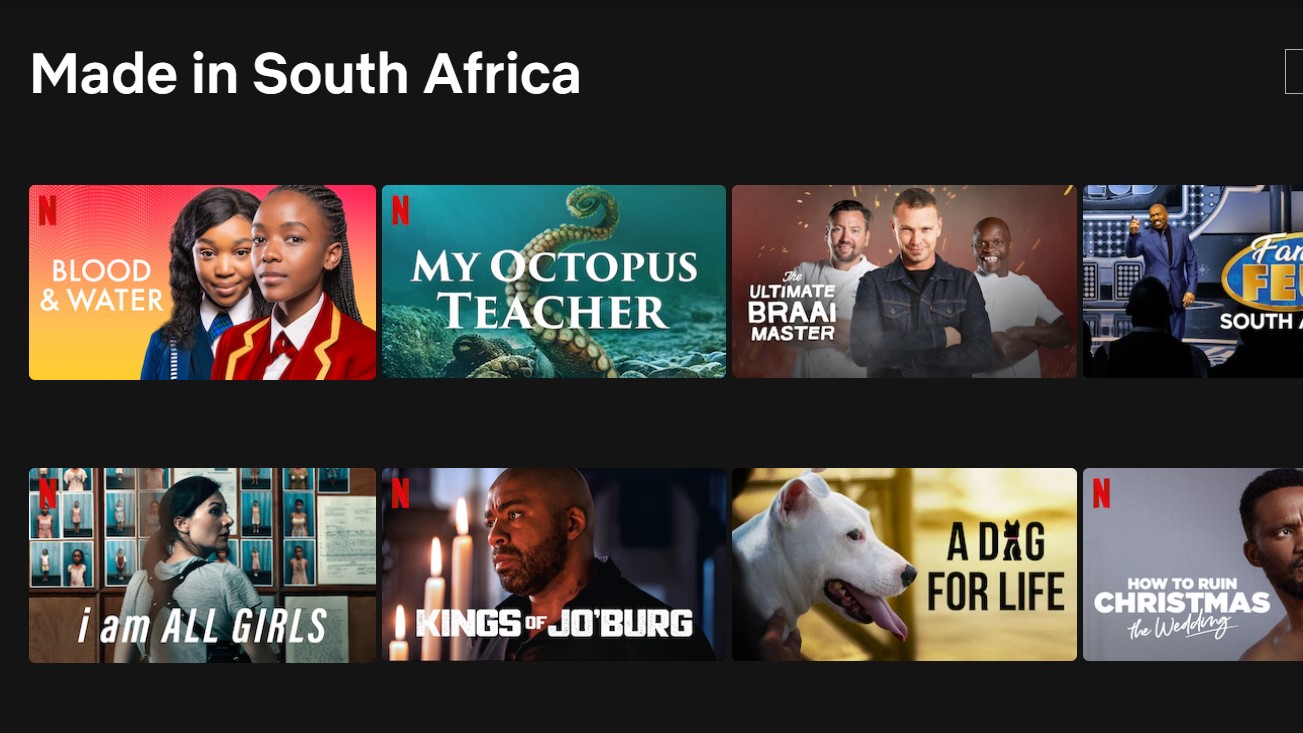Open the My Octopus Teacher thumbnail

point(554,282)
